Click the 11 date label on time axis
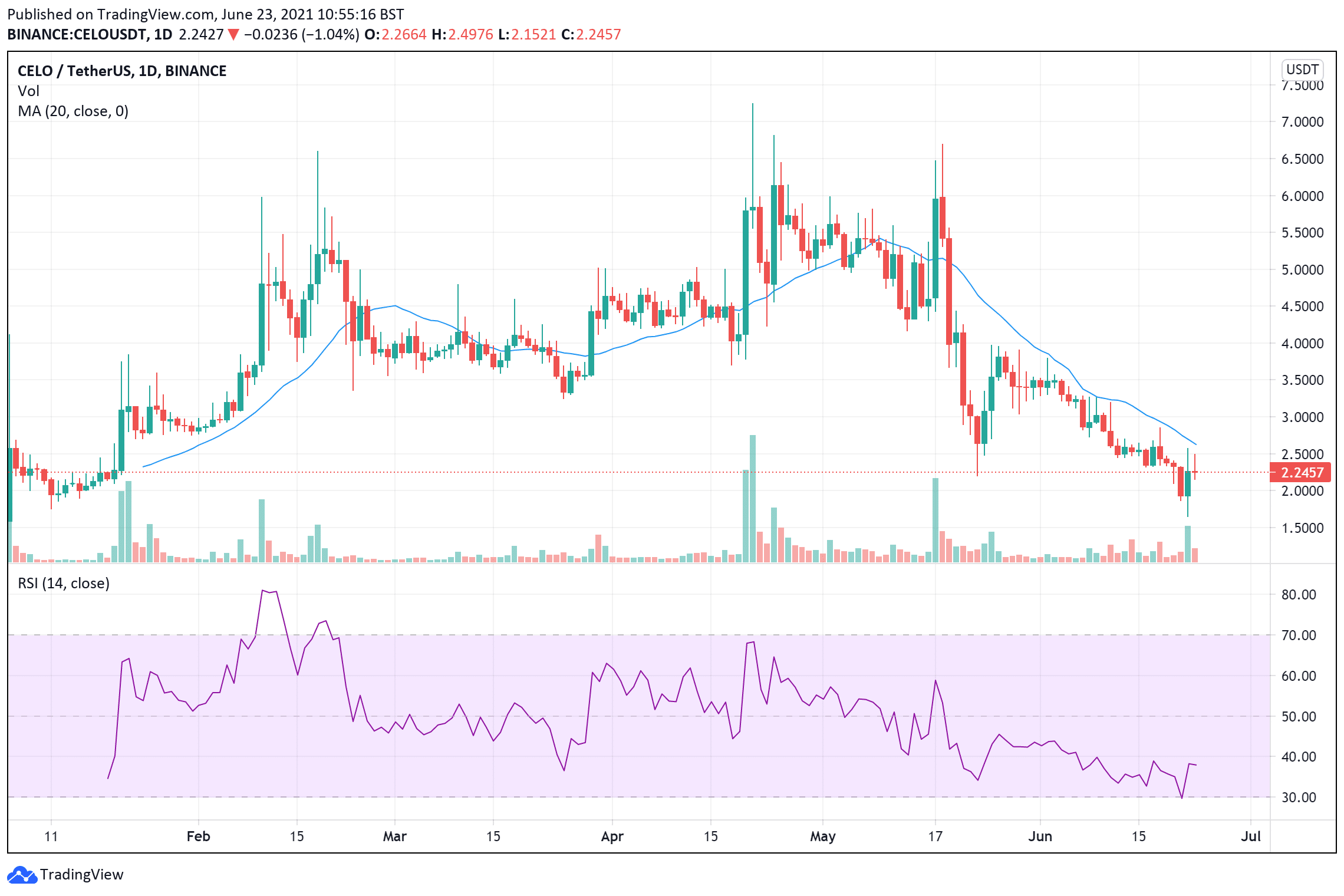Screen dimensions: 1344x896 pyautogui.click(x=51, y=836)
